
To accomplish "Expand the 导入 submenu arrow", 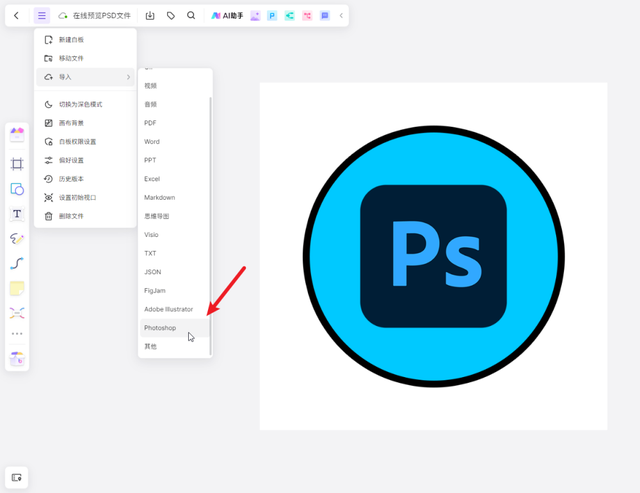I will tap(128, 77).
